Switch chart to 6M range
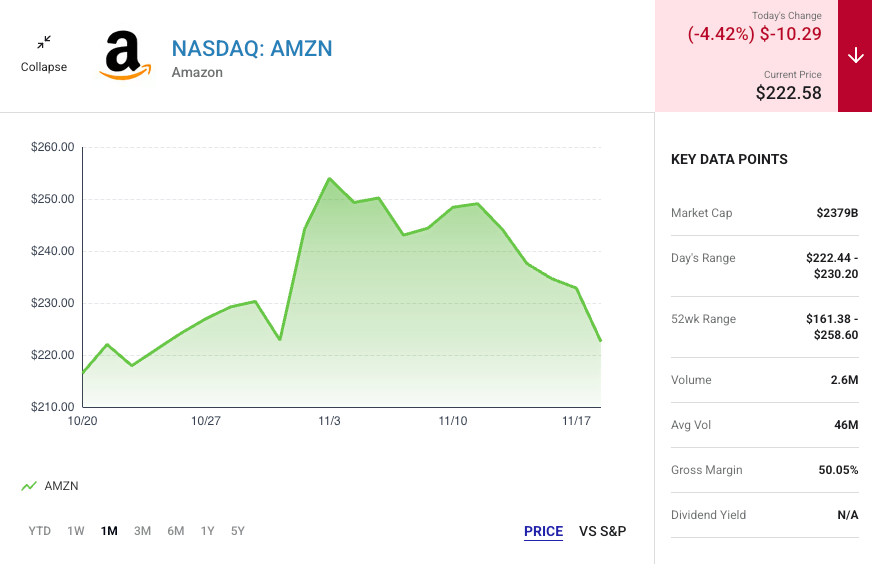Viewport: 872px width, 564px height. 175,531
